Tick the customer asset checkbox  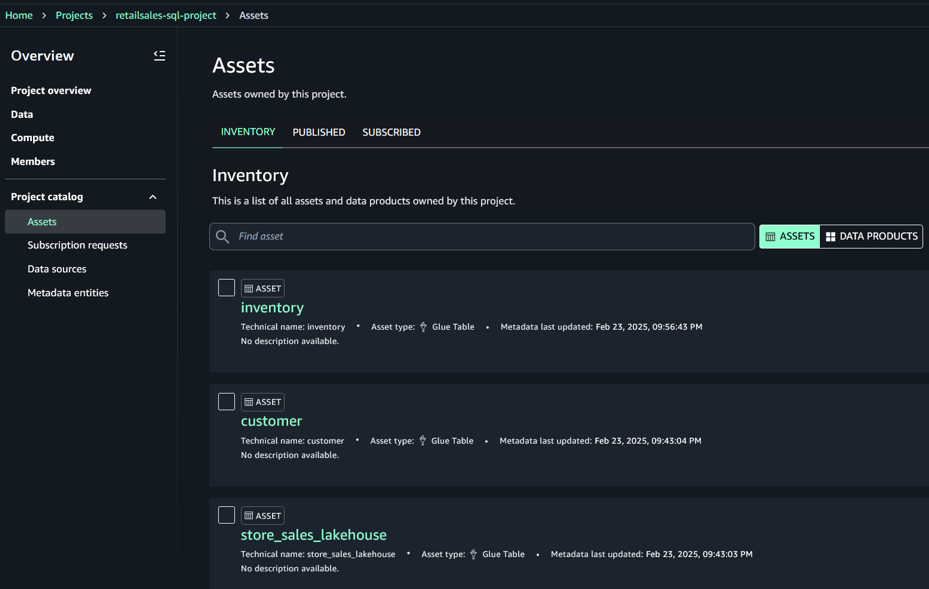[x=227, y=402]
